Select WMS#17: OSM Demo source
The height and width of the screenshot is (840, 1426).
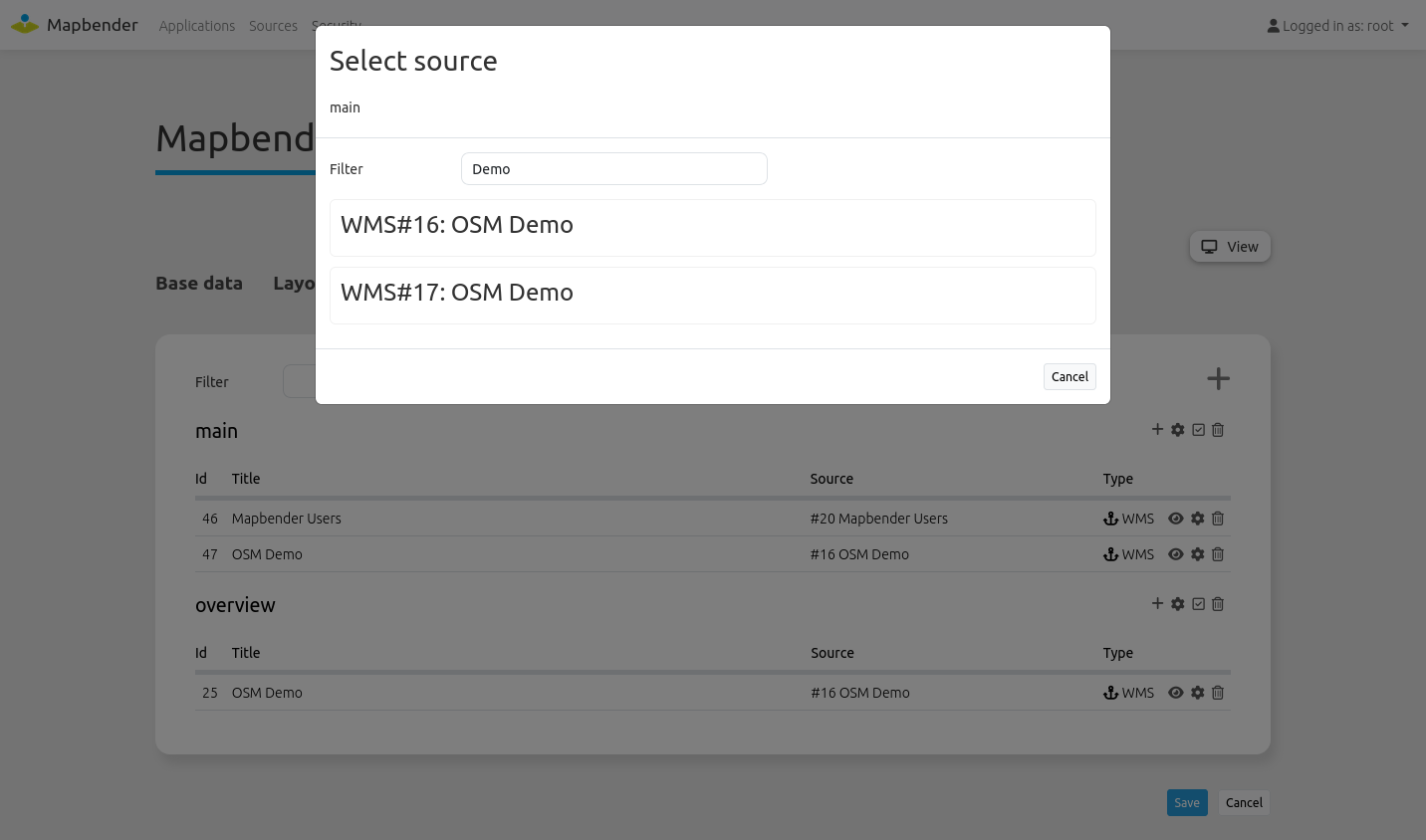[x=713, y=295]
